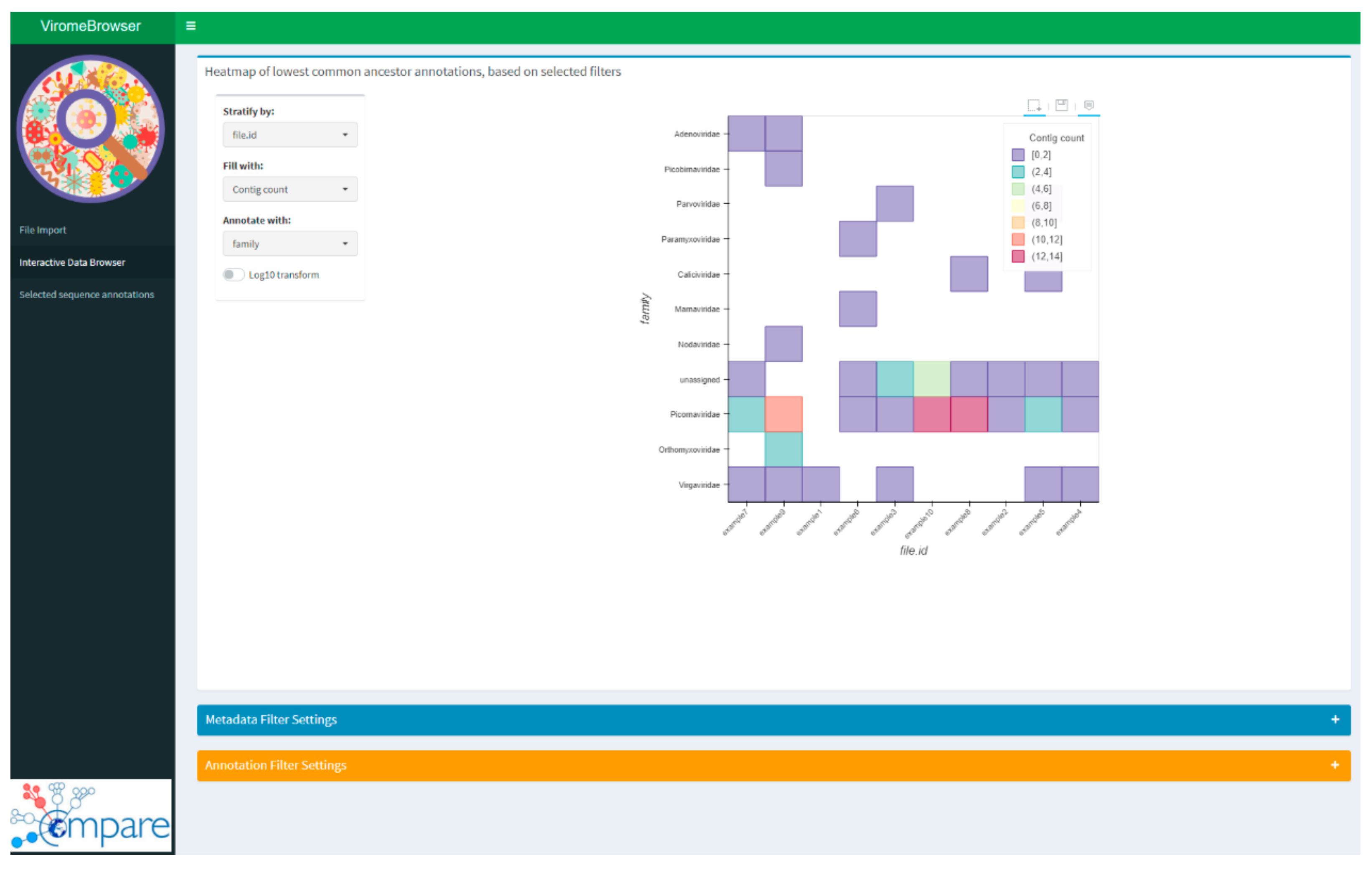The width and height of the screenshot is (1372, 872).
Task: Open the Fill with Contig count dropdown
Action: click(289, 189)
